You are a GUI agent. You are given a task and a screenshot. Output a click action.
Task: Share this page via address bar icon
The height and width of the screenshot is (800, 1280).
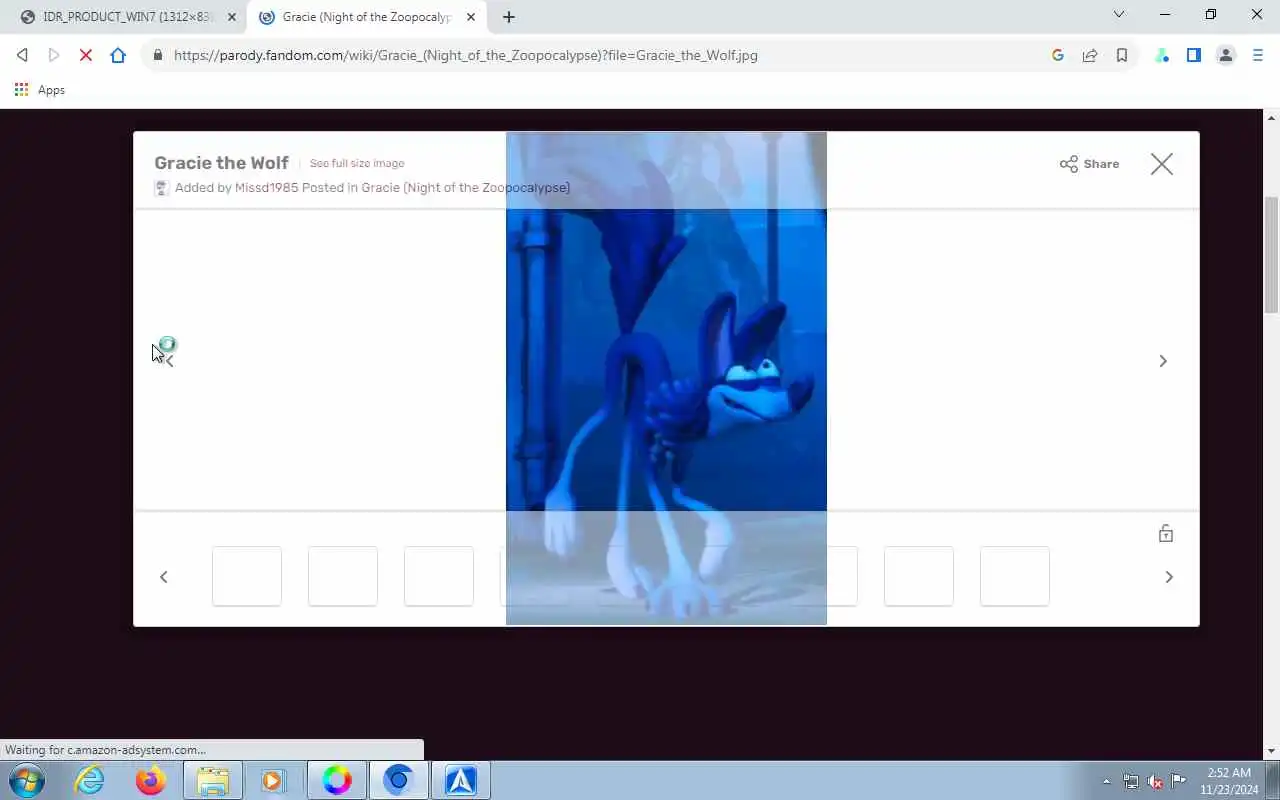[1090, 55]
